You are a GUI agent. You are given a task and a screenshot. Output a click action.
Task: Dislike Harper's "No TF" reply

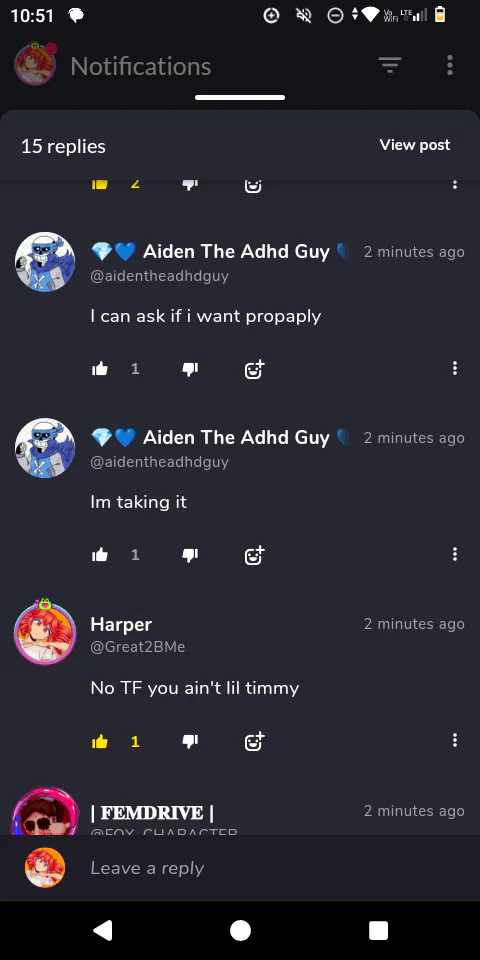point(190,741)
